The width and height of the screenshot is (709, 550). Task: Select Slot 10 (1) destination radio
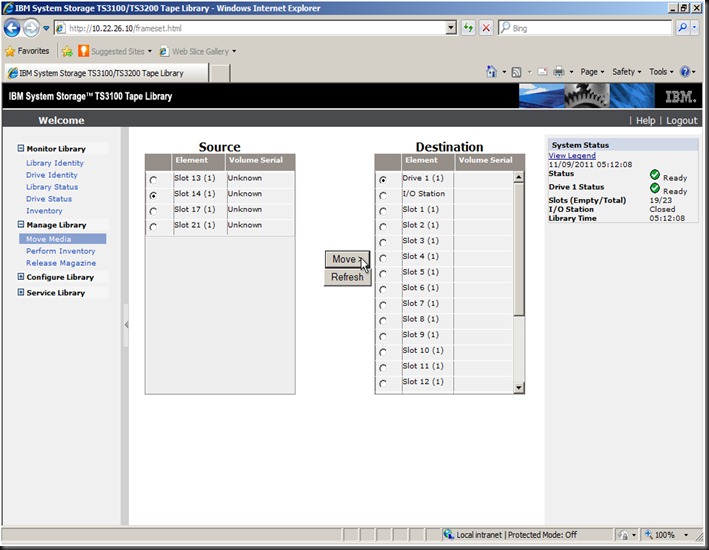[x=383, y=352]
